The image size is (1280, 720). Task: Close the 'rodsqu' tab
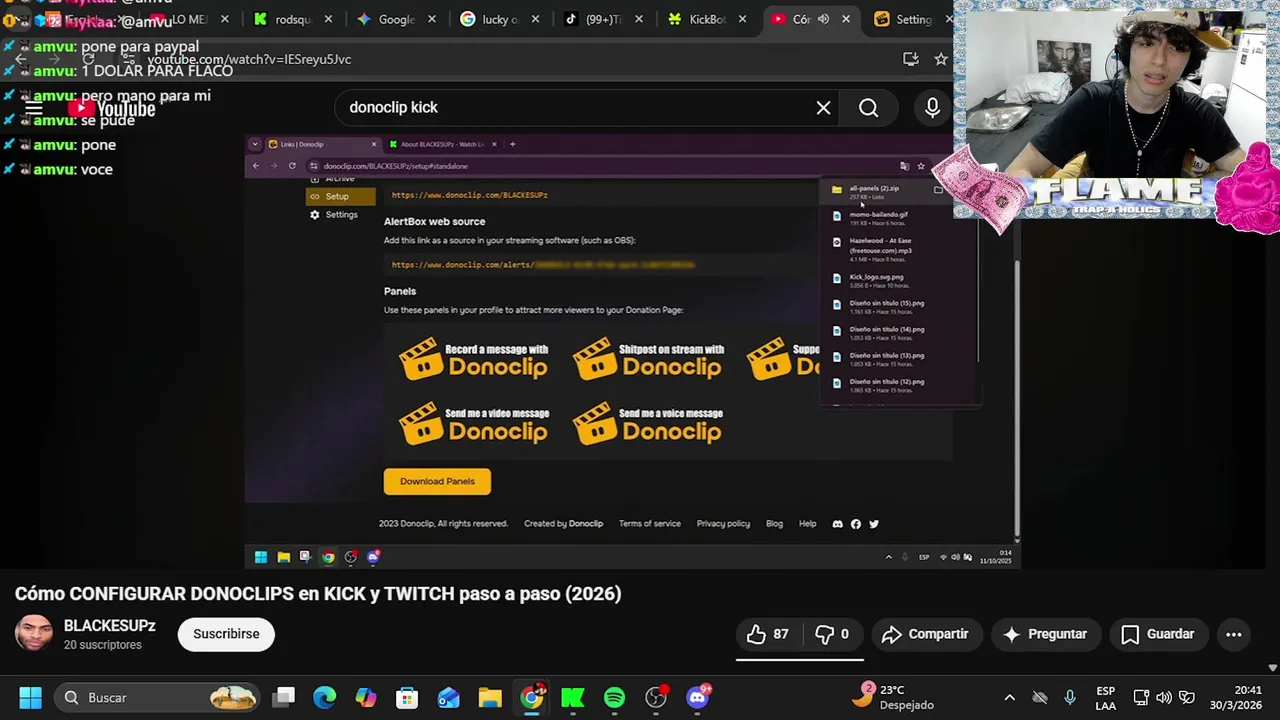pos(327,19)
